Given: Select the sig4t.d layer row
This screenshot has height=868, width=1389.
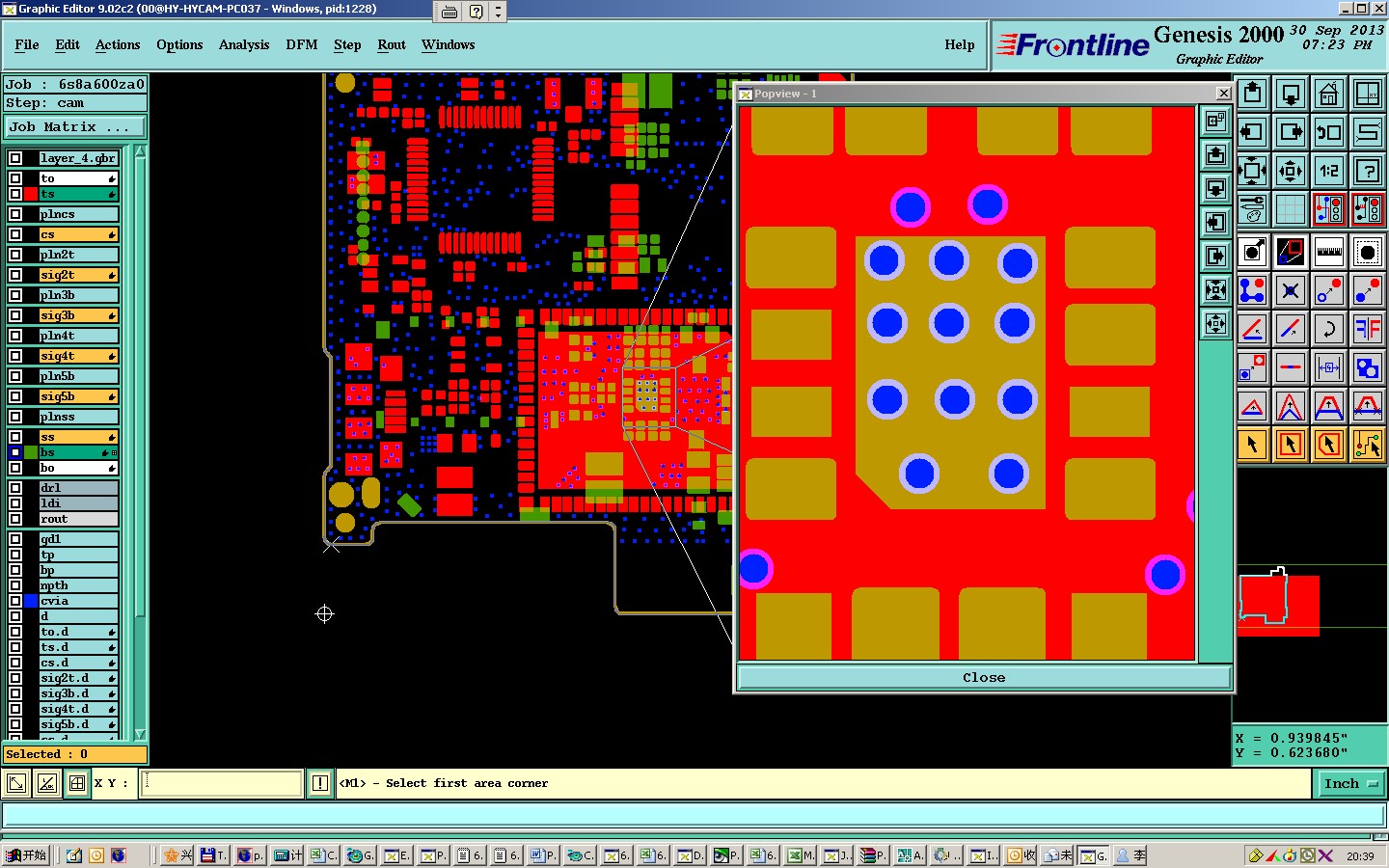Looking at the screenshot, I should tap(78, 709).
